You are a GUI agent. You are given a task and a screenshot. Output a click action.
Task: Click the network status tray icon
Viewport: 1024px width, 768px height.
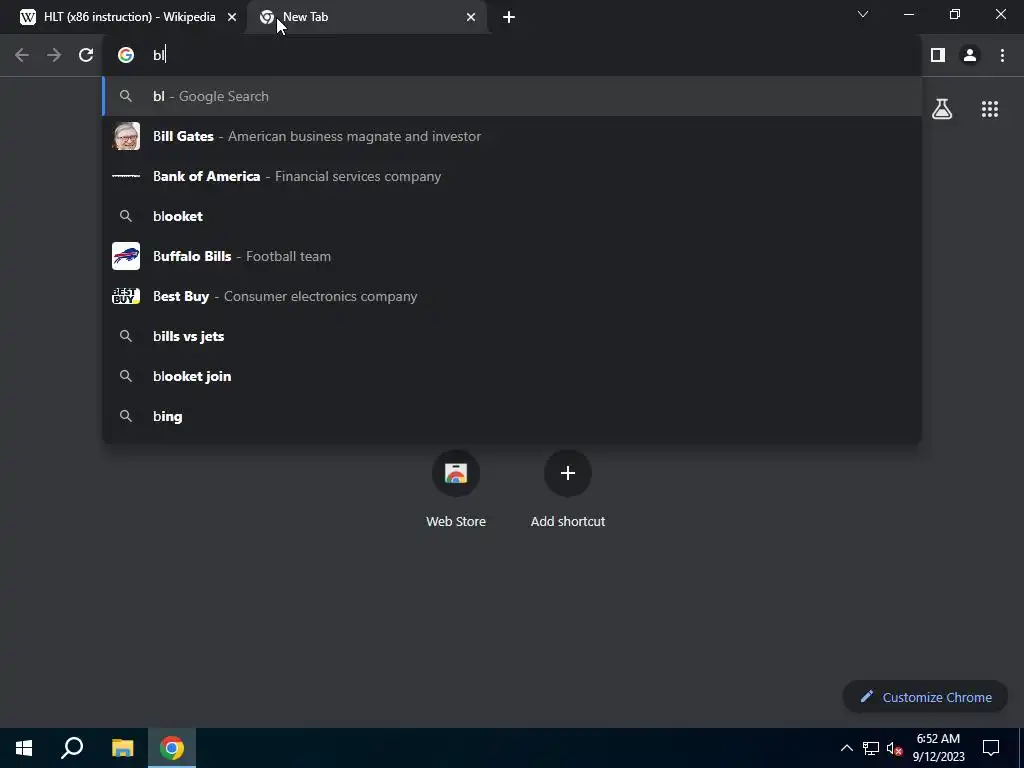pyautogui.click(x=871, y=748)
